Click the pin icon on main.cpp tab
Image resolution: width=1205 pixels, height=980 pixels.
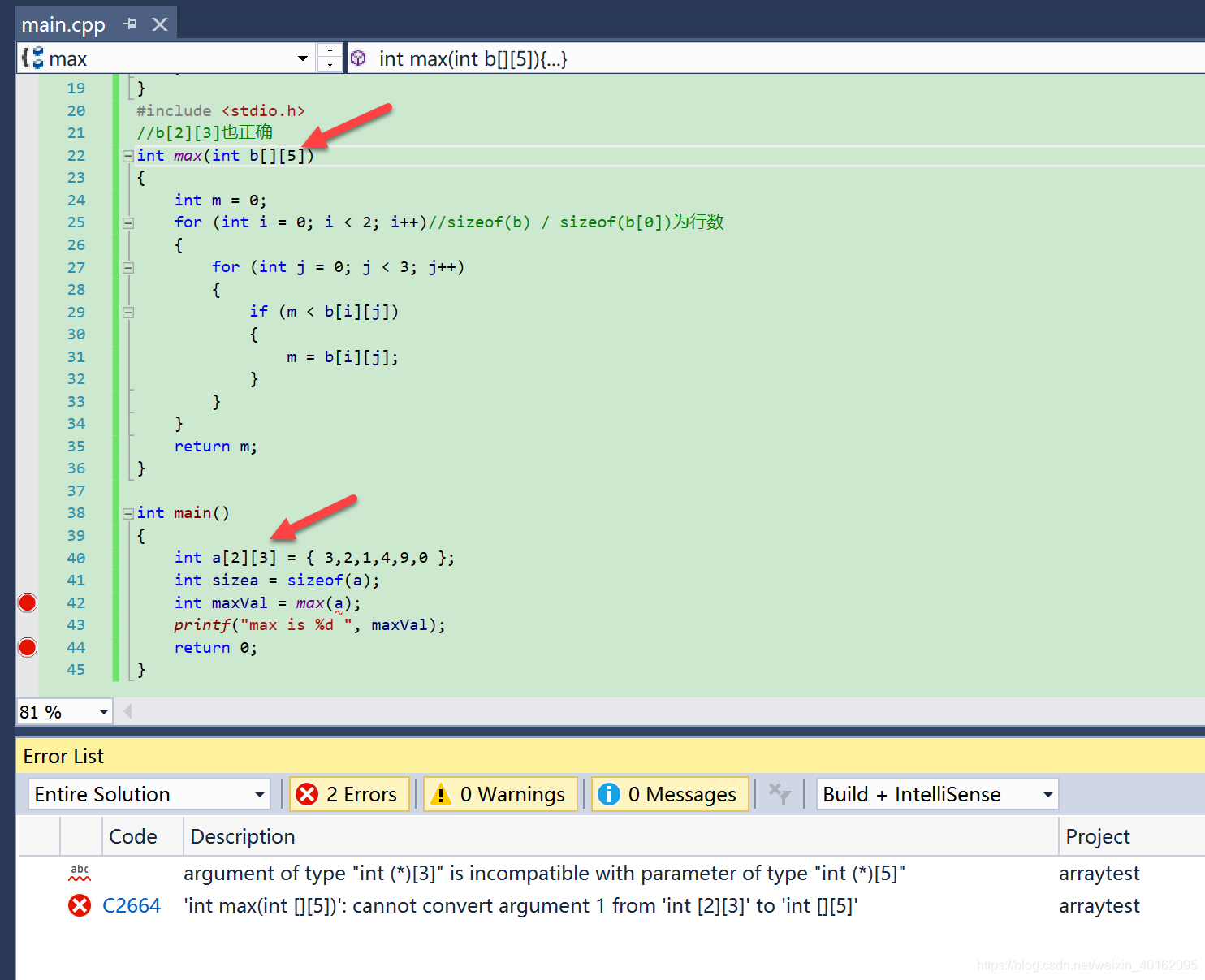click(130, 24)
